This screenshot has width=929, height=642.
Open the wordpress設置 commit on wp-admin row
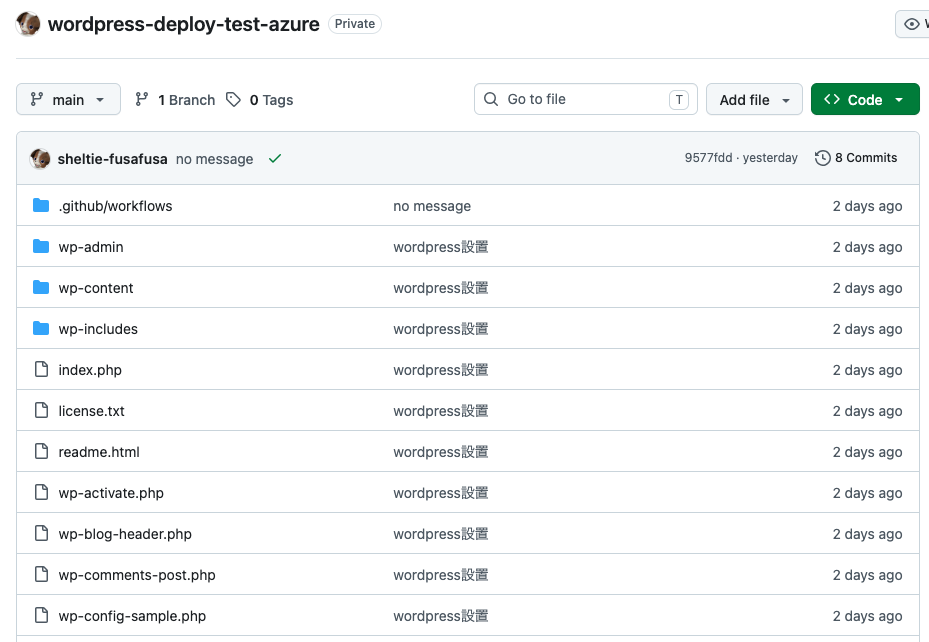click(x=441, y=247)
